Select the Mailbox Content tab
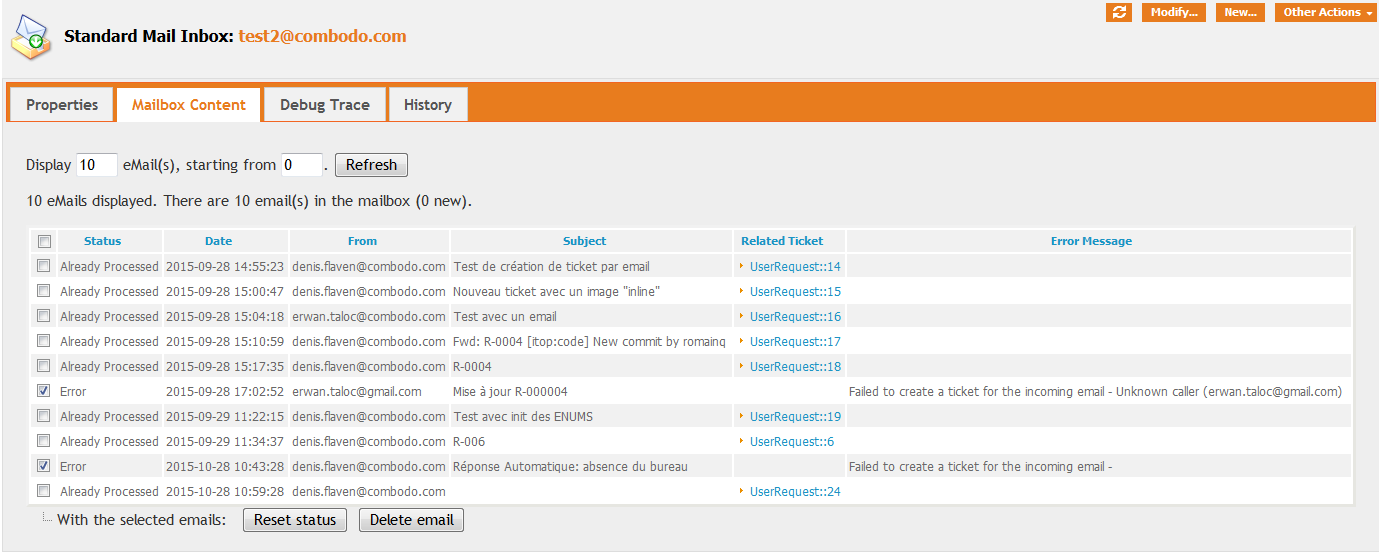This screenshot has width=1379, height=554. click(x=189, y=105)
